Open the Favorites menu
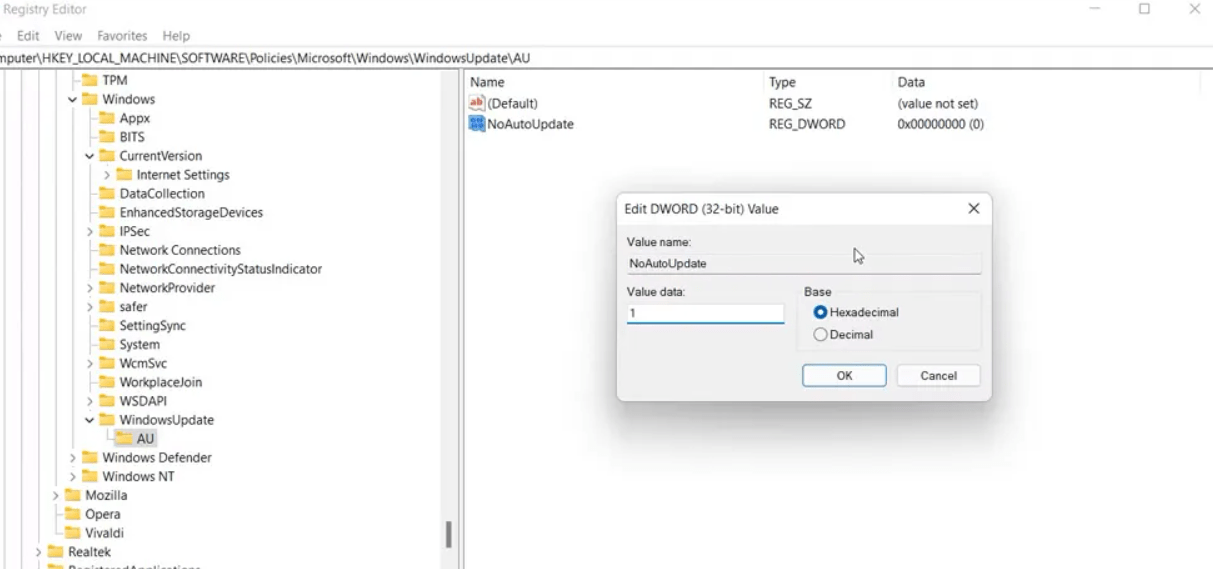The image size is (1213, 569). click(122, 36)
